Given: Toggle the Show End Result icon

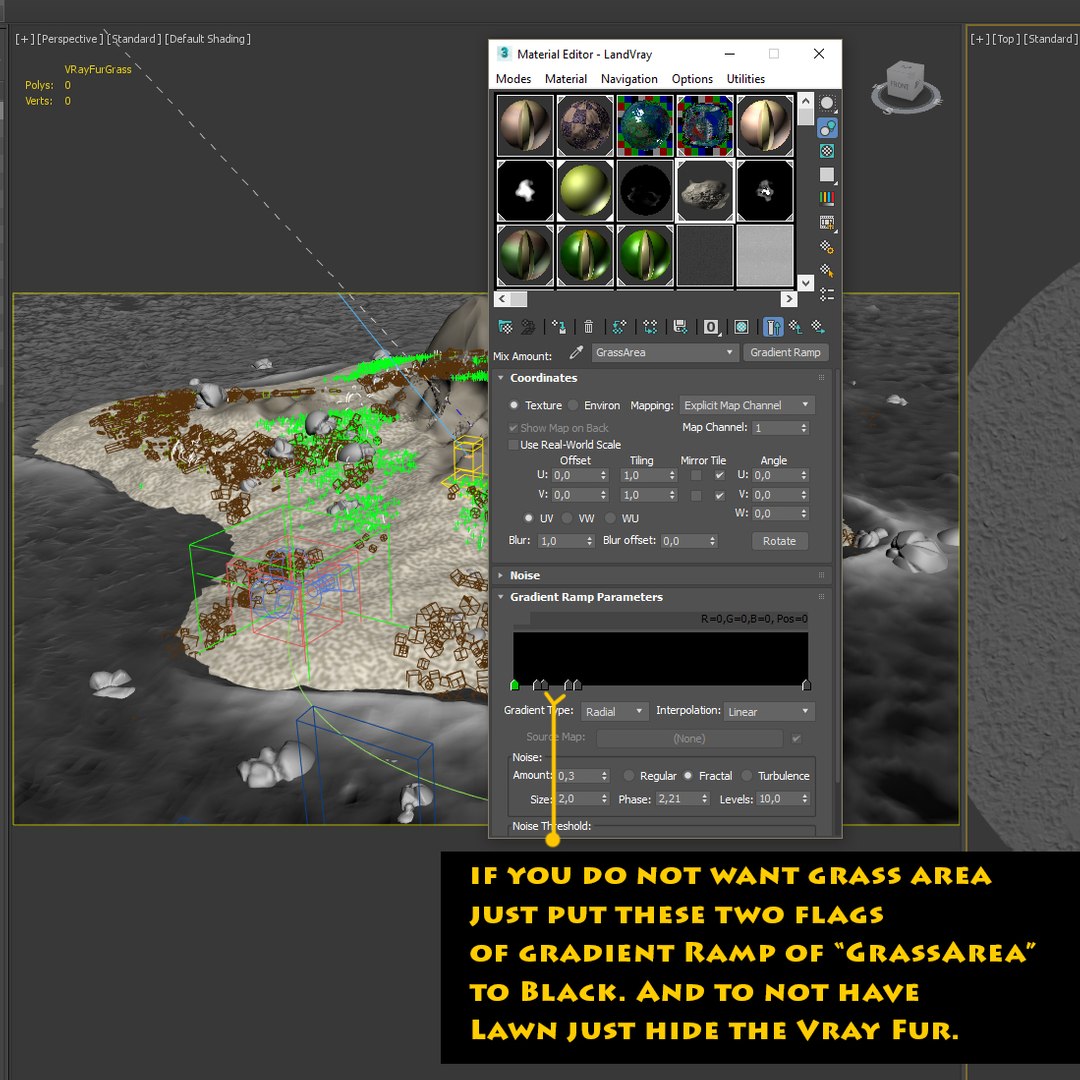Looking at the screenshot, I should click(x=773, y=326).
